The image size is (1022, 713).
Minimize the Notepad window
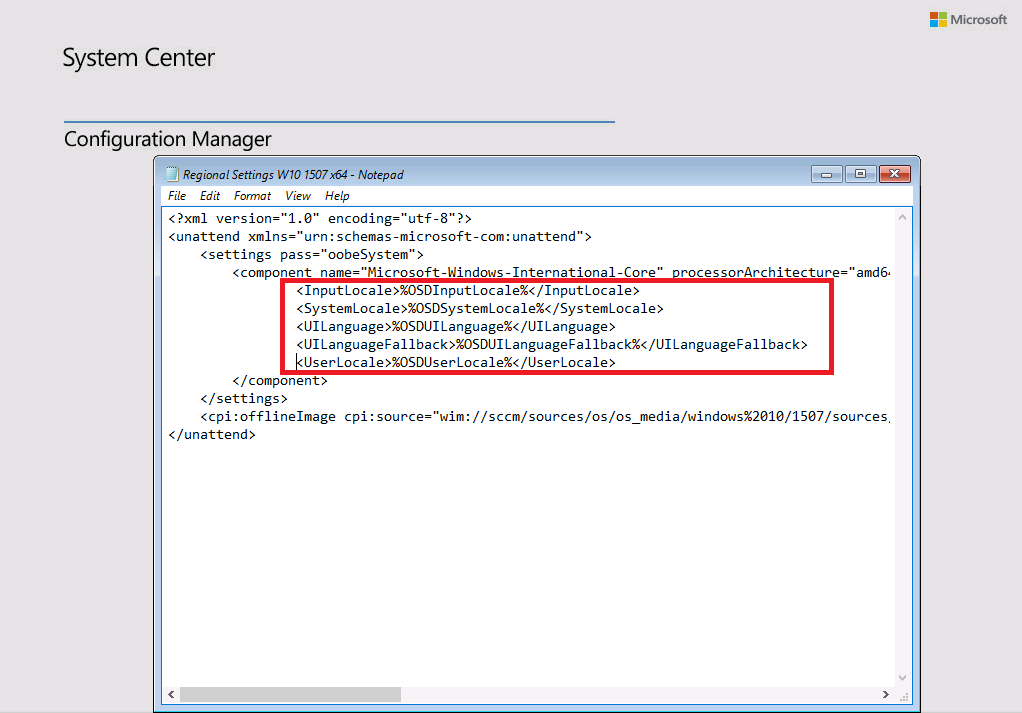[826, 174]
